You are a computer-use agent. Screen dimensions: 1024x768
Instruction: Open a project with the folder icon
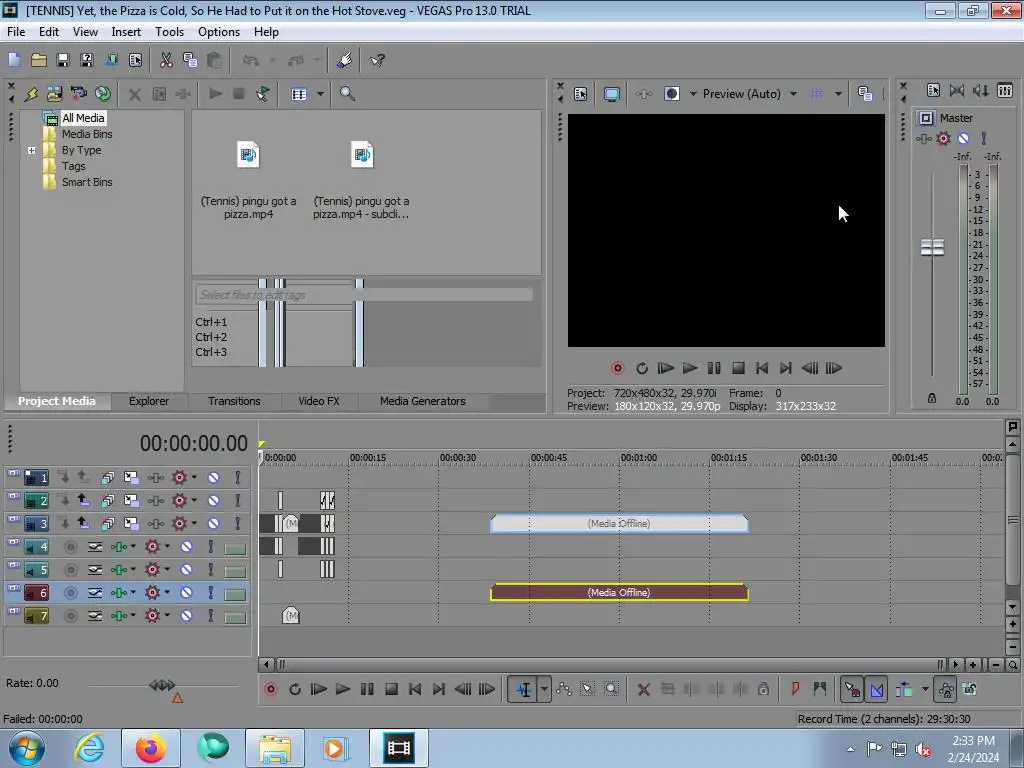39,60
